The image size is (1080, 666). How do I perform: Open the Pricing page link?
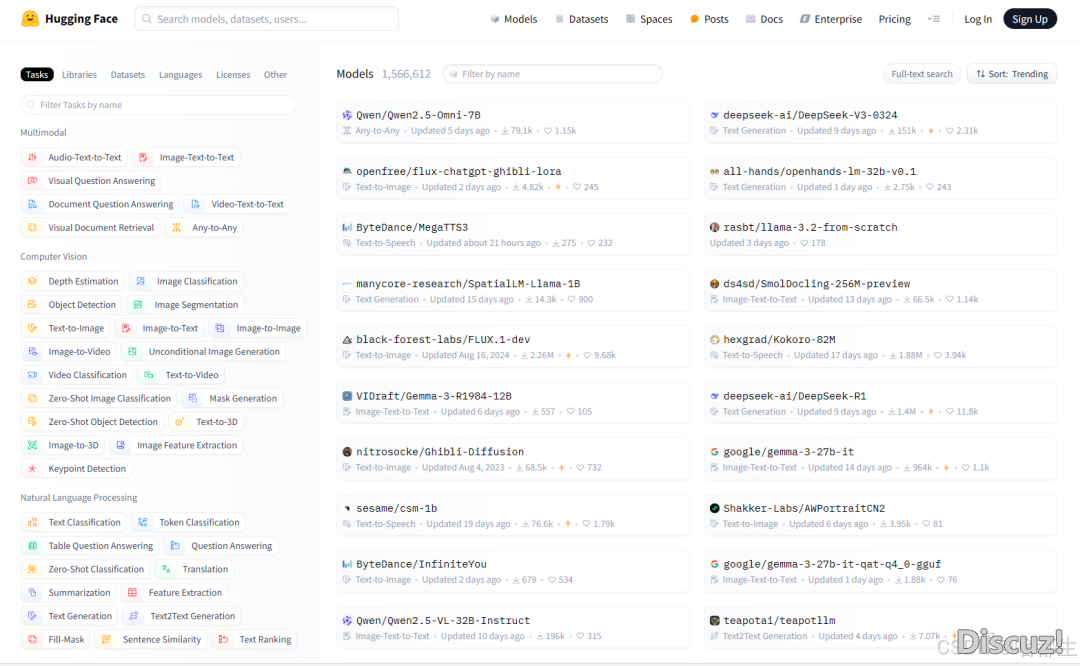tap(894, 19)
